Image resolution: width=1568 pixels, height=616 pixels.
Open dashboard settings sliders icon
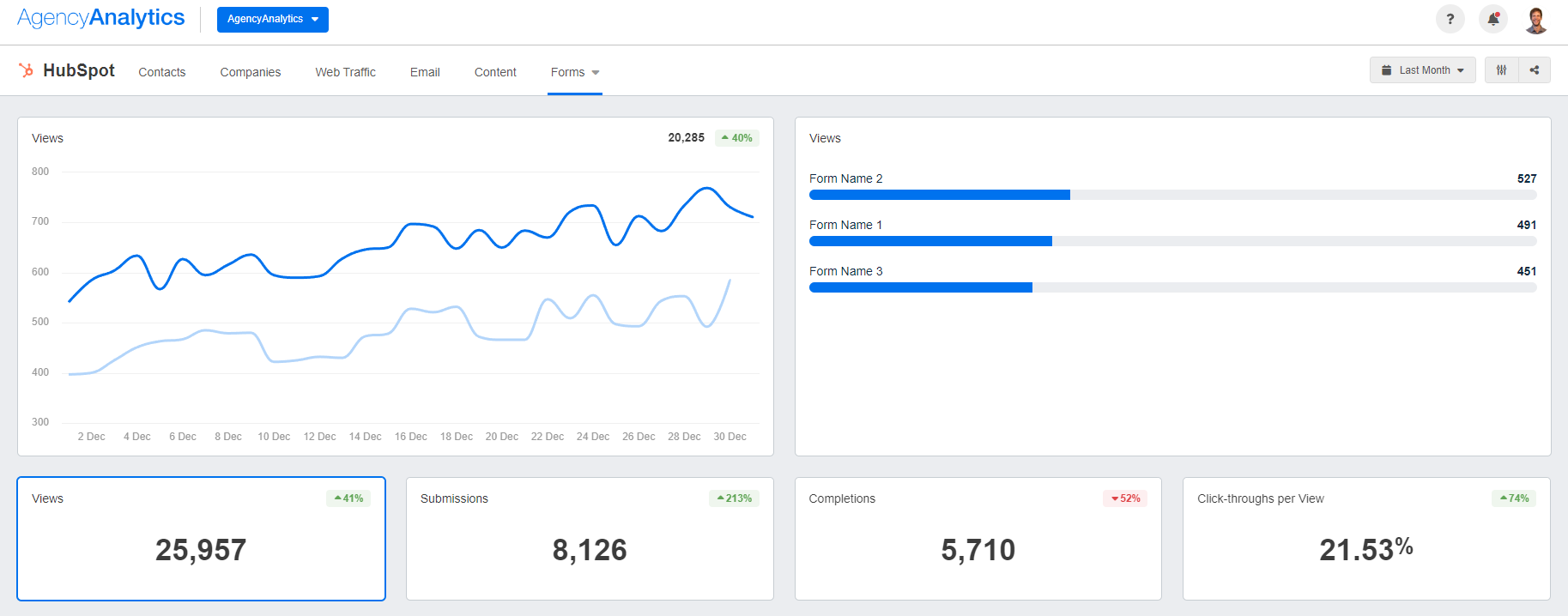(x=1501, y=70)
